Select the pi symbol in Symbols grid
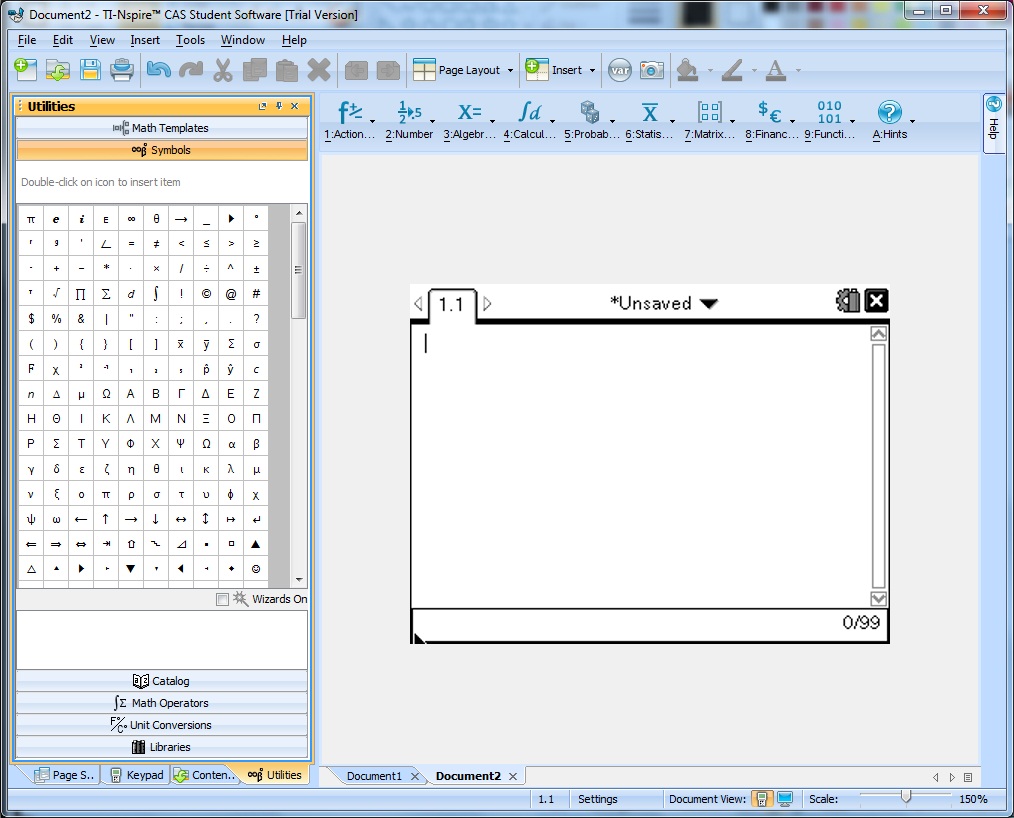This screenshot has width=1014, height=818. click(31, 218)
